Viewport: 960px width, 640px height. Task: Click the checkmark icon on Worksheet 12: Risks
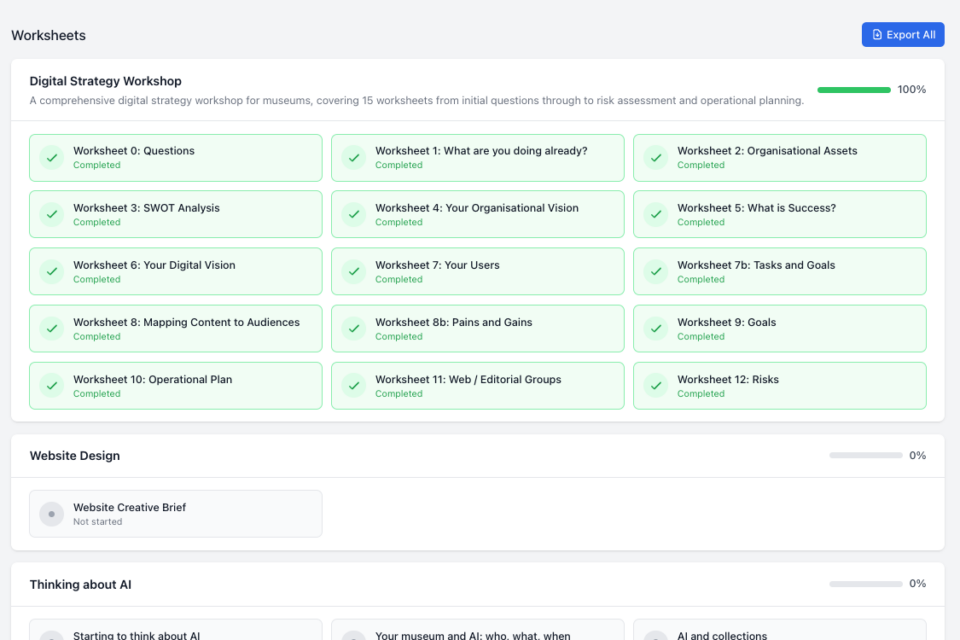(x=656, y=386)
